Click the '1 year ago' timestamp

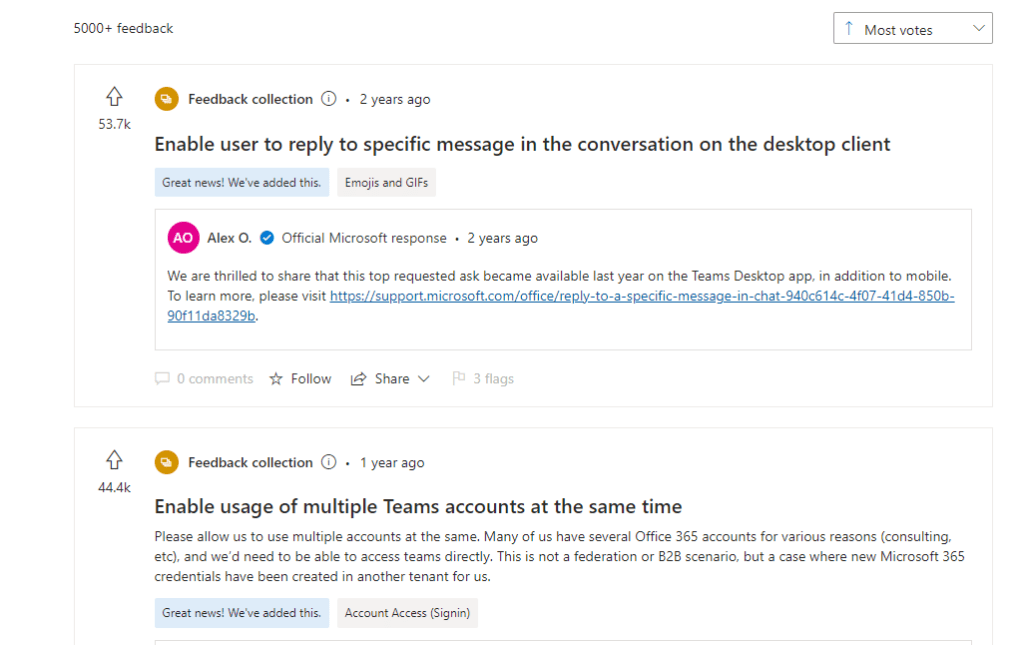point(392,462)
